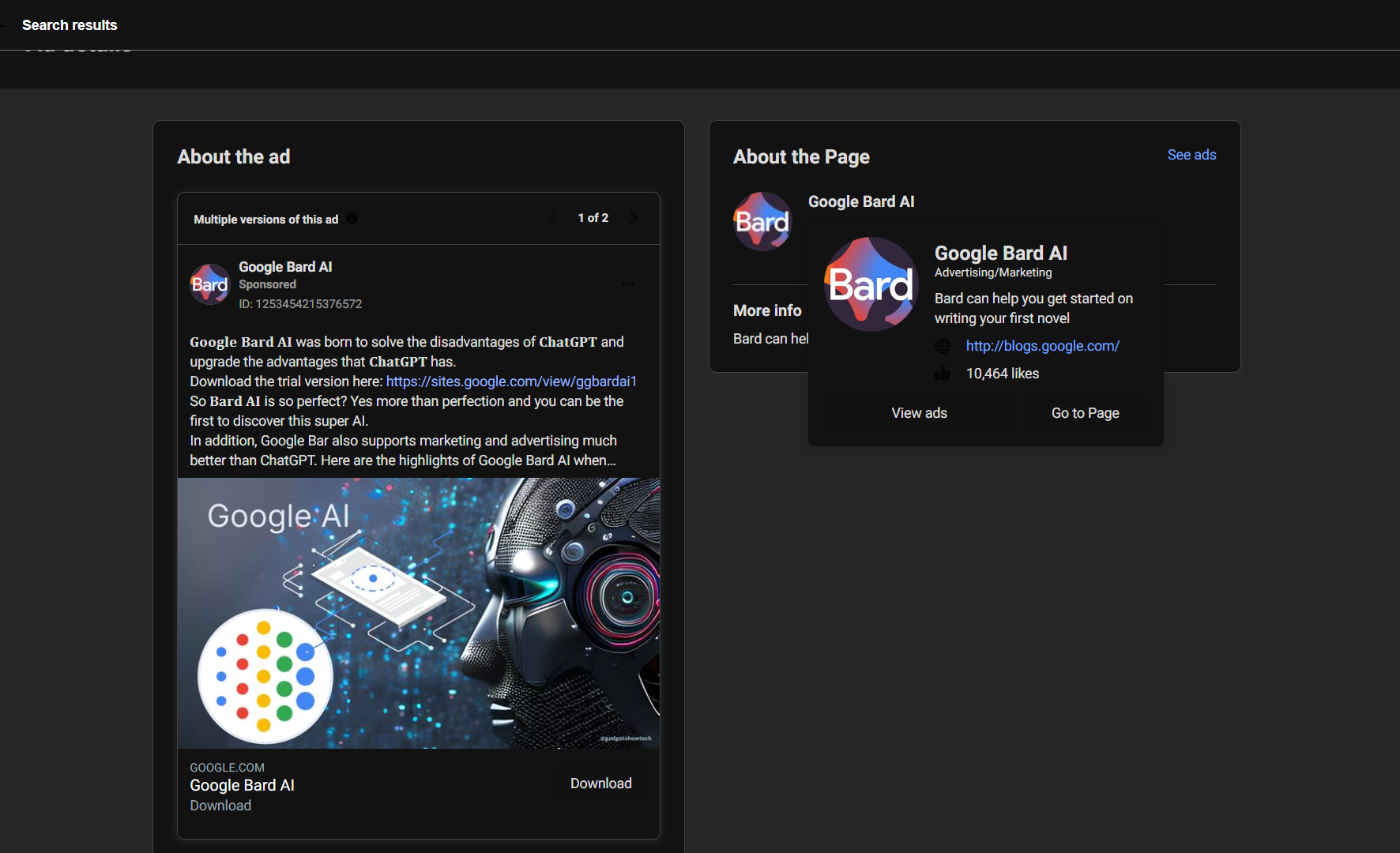1400x853 pixels.
Task: Go to the next ad version
Action: [632, 218]
